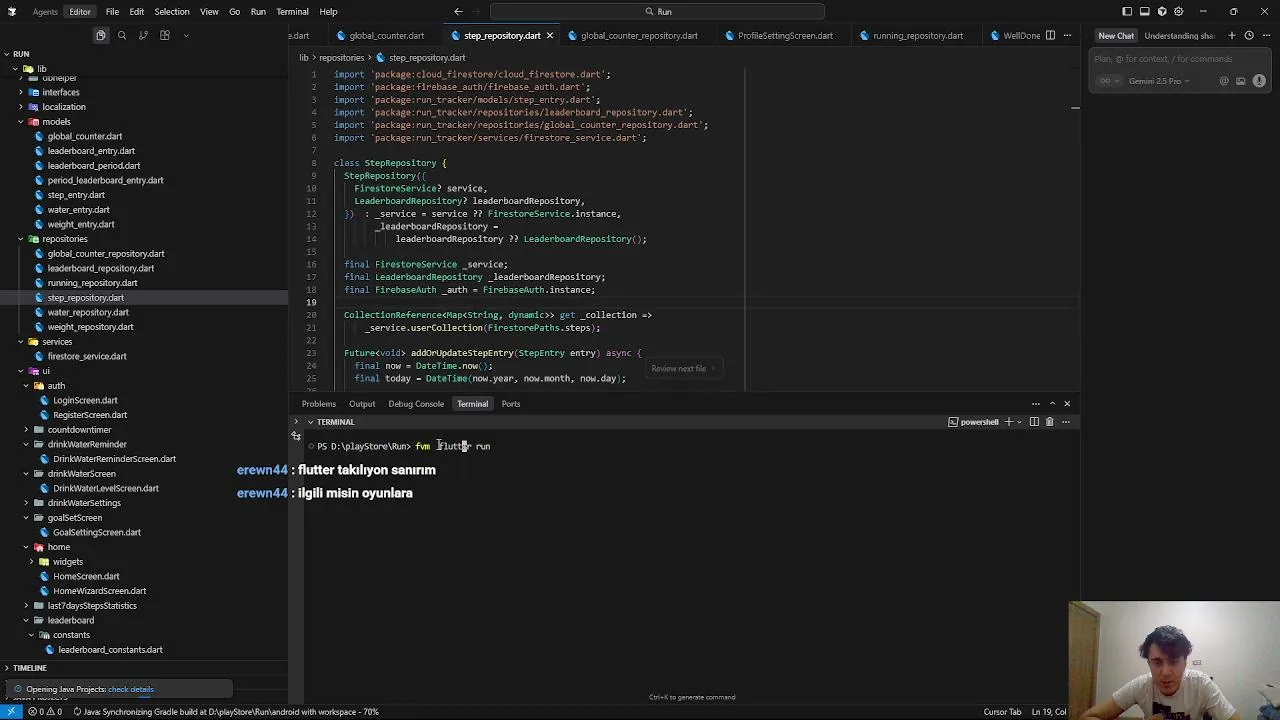Click the errors and warnings status item

point(46,712)
